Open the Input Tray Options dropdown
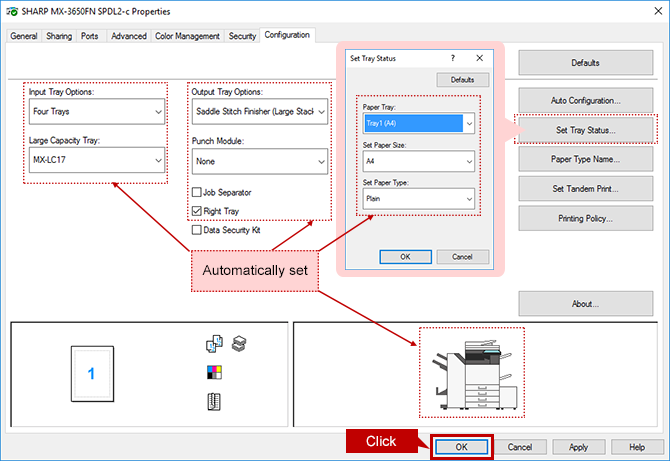The width and height of the screenshot is (670, 461). (x=97, y=112)
